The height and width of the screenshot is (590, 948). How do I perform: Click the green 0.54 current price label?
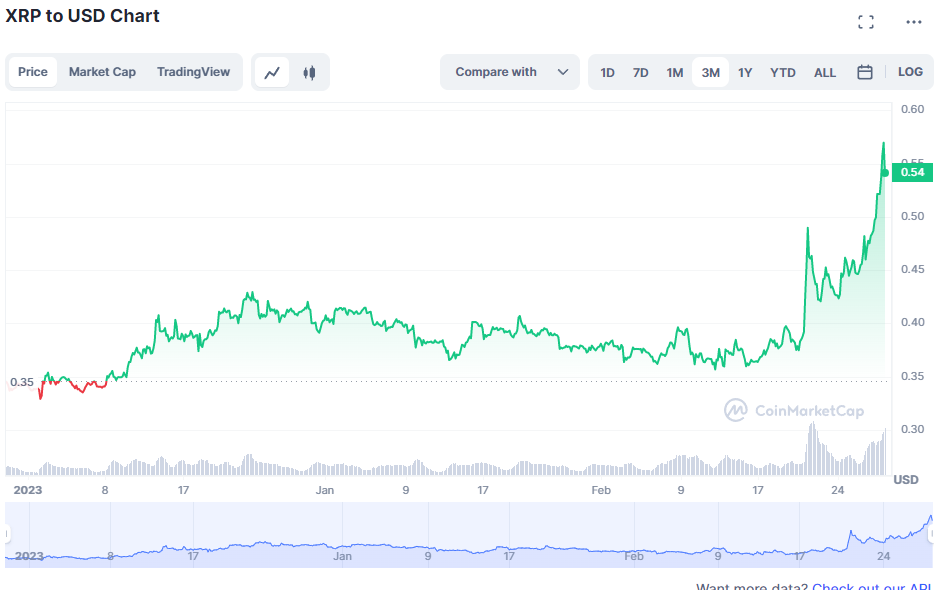912,172
